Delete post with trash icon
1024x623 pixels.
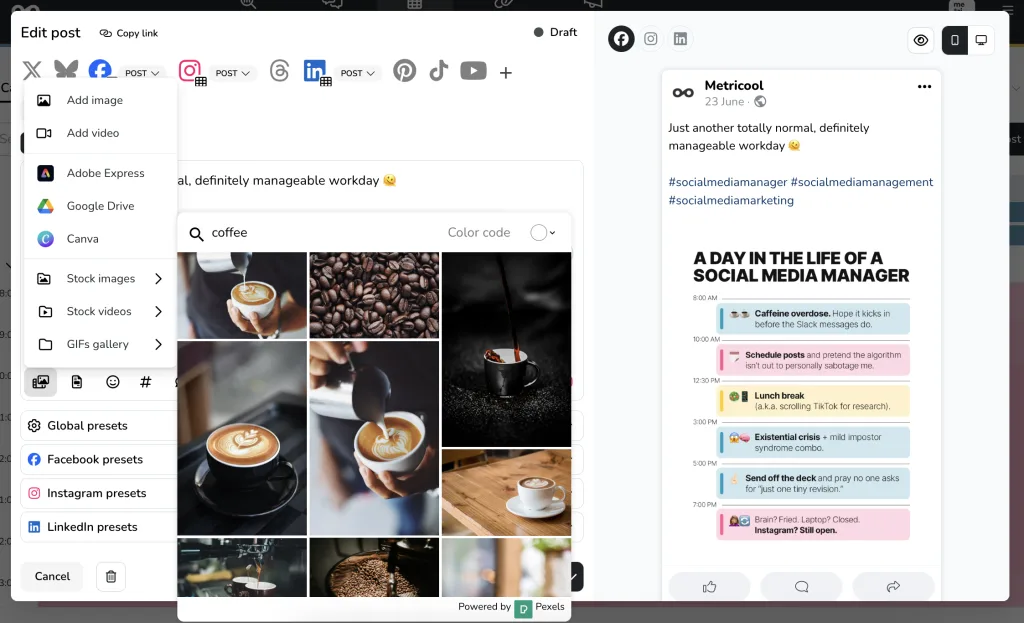pyautogui.click(x=111, y=576)
